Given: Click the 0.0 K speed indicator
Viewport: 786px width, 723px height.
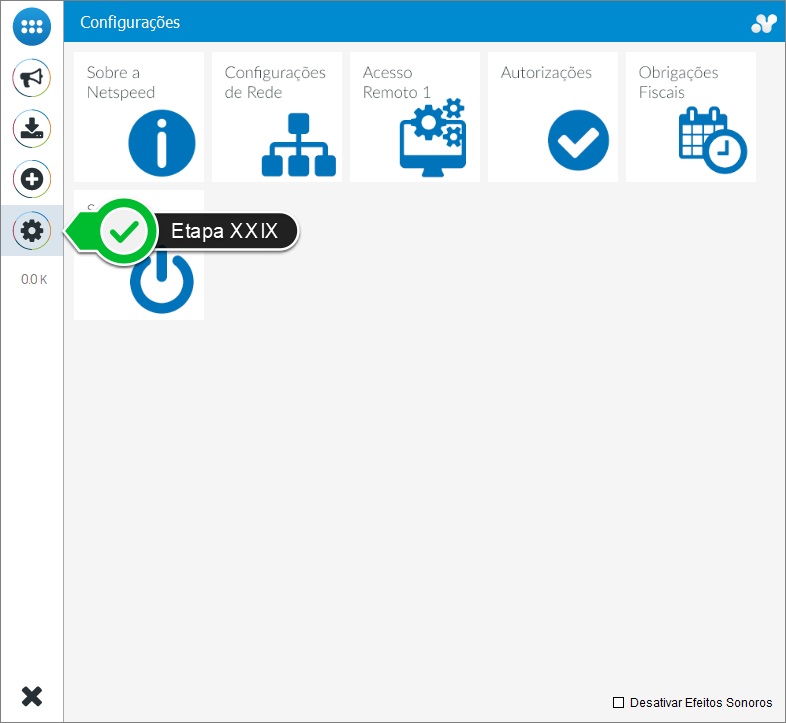Looking at the screenshot, I should [x=34, y=279].
